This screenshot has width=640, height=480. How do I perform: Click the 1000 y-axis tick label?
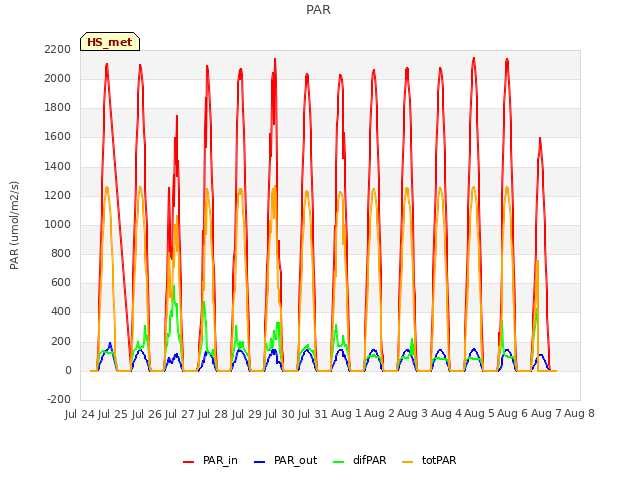[58, 224]
